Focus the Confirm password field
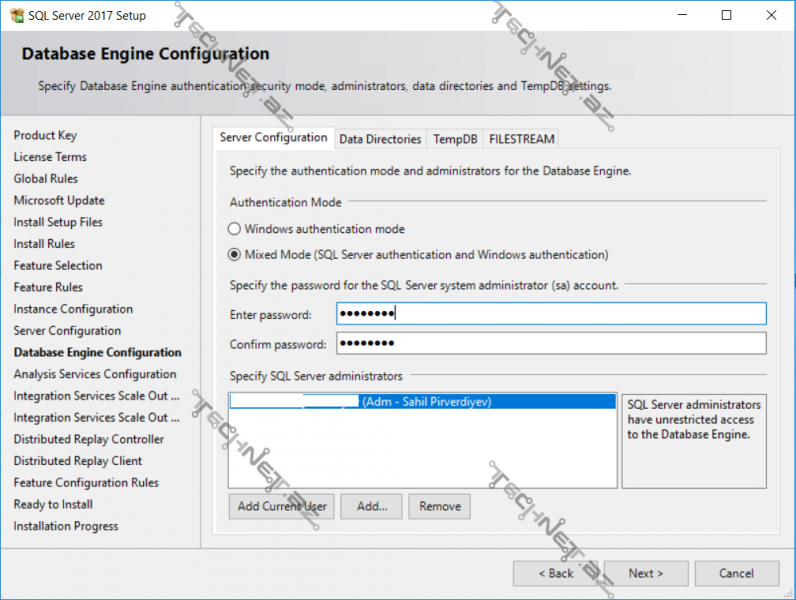 (x=550, y=344)
